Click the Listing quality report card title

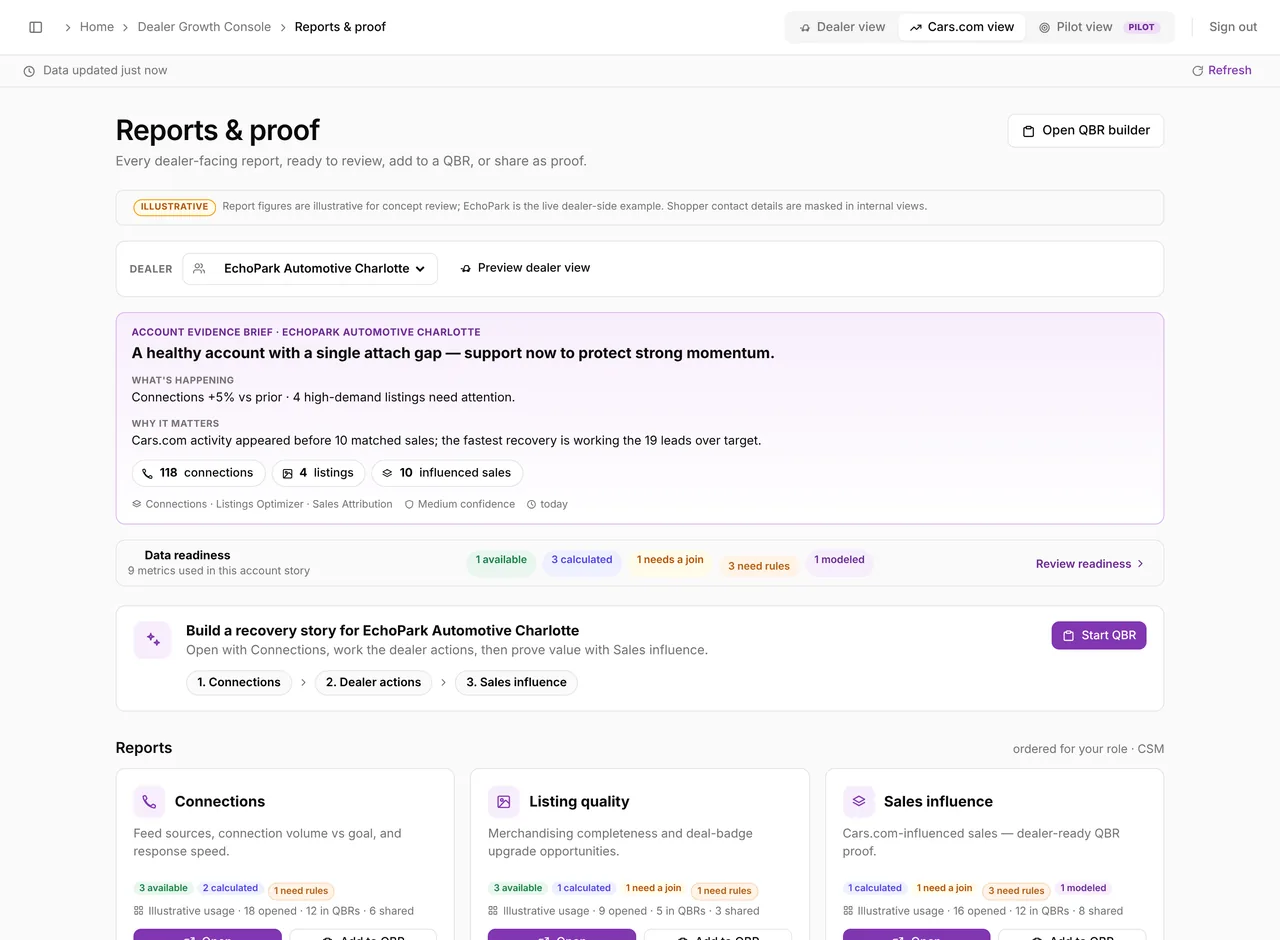click(x=579, y=802)
